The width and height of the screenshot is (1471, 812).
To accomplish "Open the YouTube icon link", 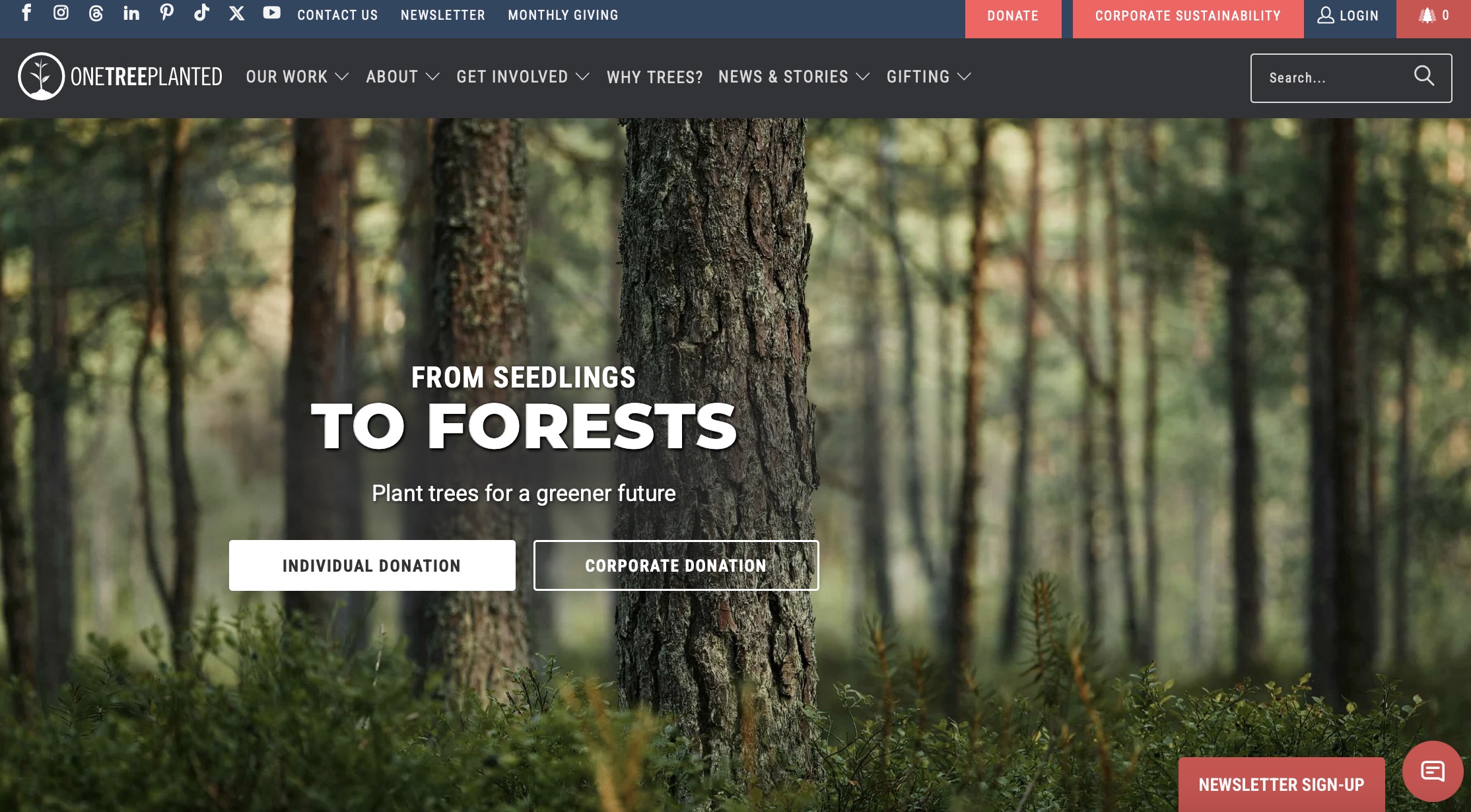I will pos(271,13).
